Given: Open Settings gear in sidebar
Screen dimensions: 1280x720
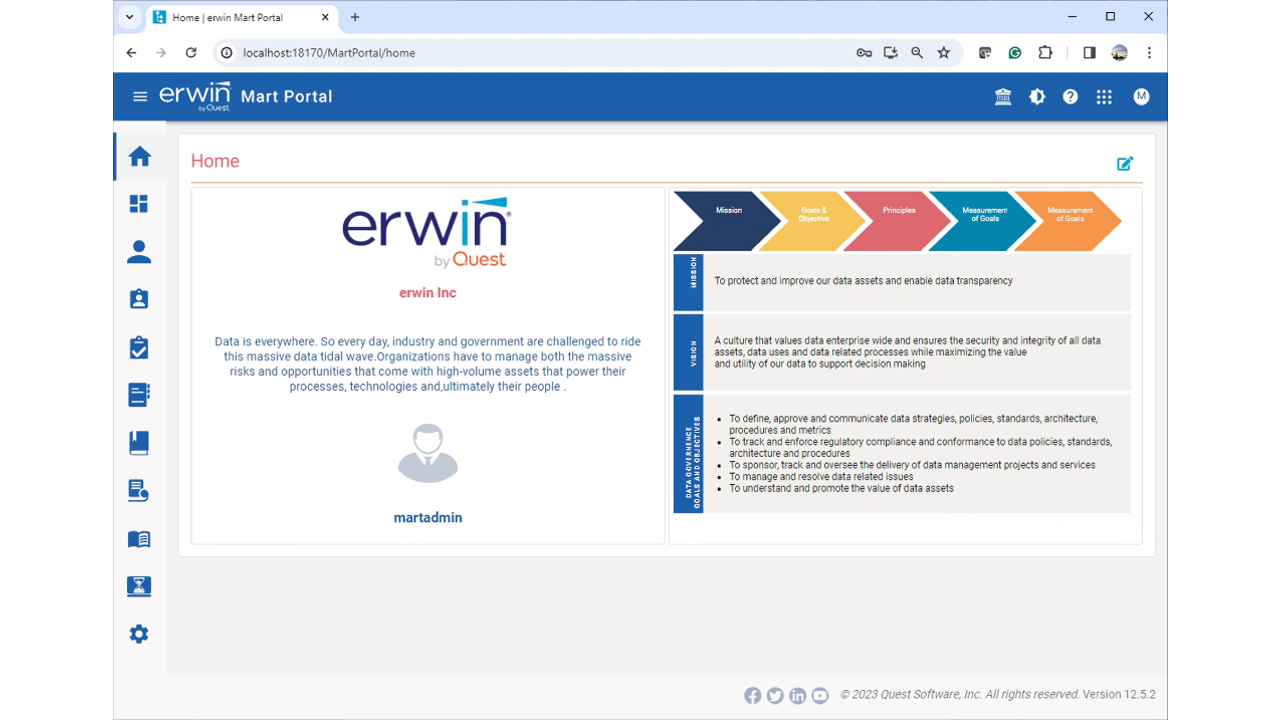Looking at the screenshot, I should click(x=139, y=634).
